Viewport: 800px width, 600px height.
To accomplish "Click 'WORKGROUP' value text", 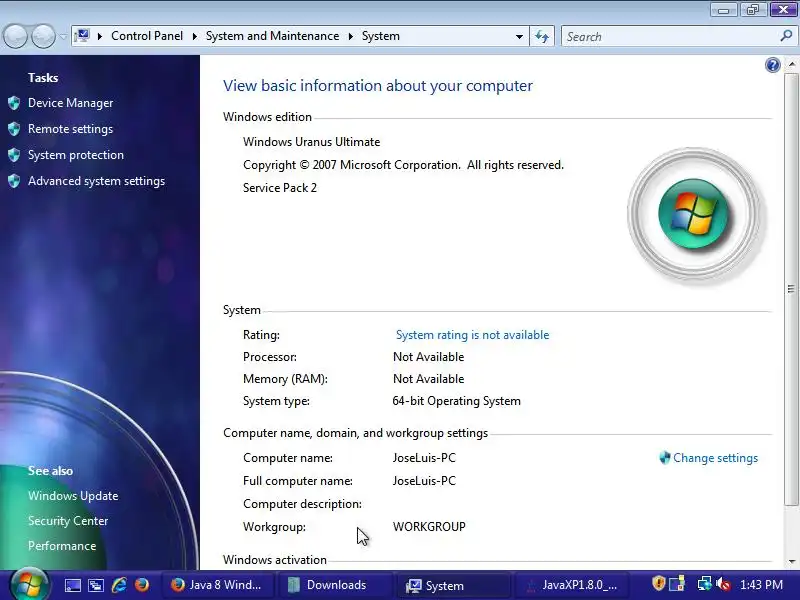I will (429, 527).
